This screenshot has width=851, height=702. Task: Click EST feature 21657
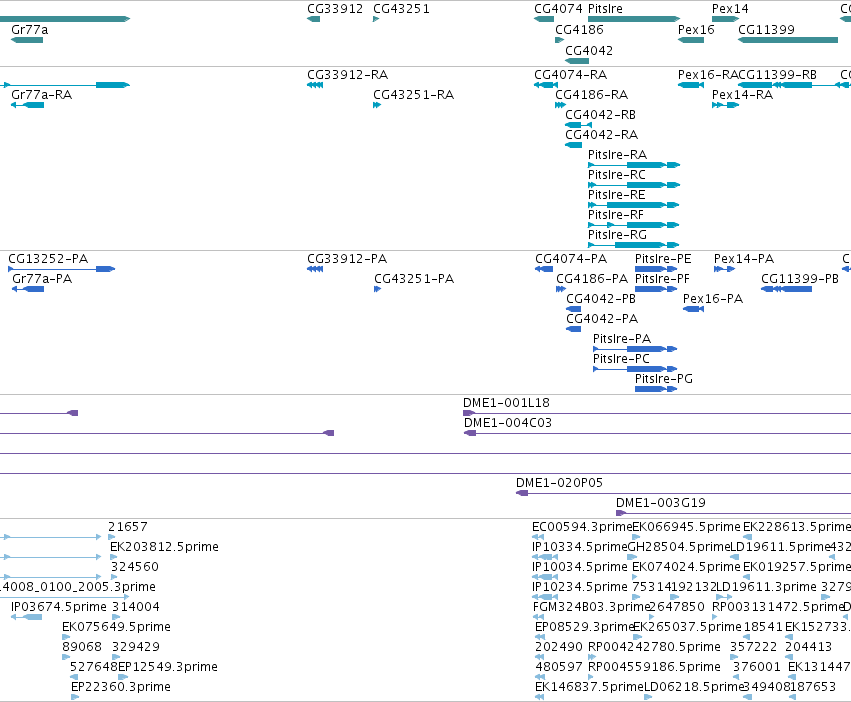112,537
